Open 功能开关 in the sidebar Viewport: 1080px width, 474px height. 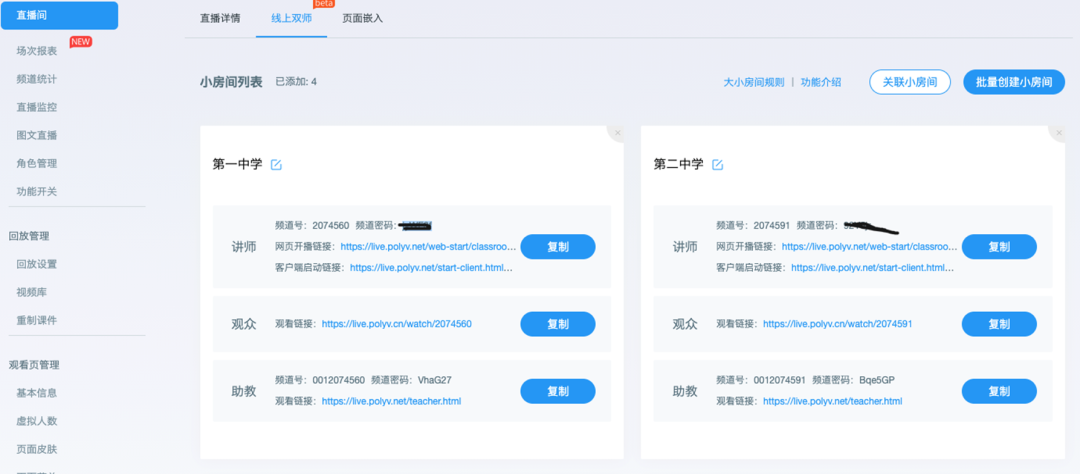pos(37,191)
